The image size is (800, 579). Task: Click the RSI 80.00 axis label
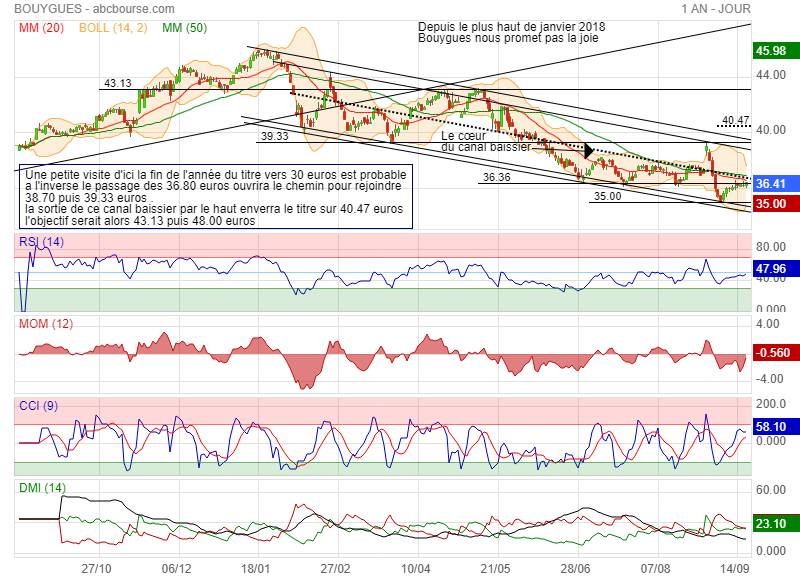pyautogui.click(x=771, y=247)
